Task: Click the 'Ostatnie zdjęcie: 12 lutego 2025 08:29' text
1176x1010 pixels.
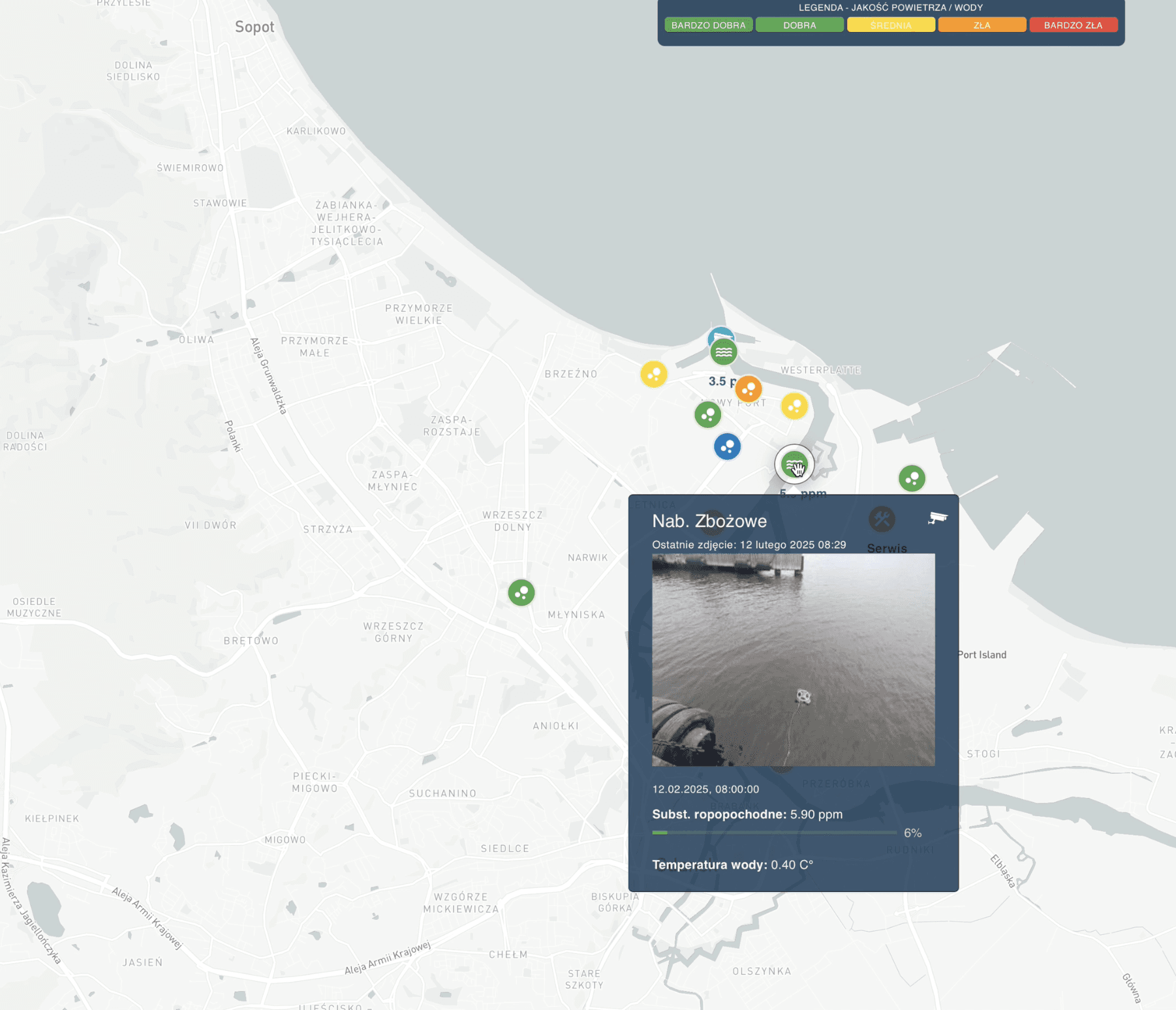Action: (x=749, y=545)
